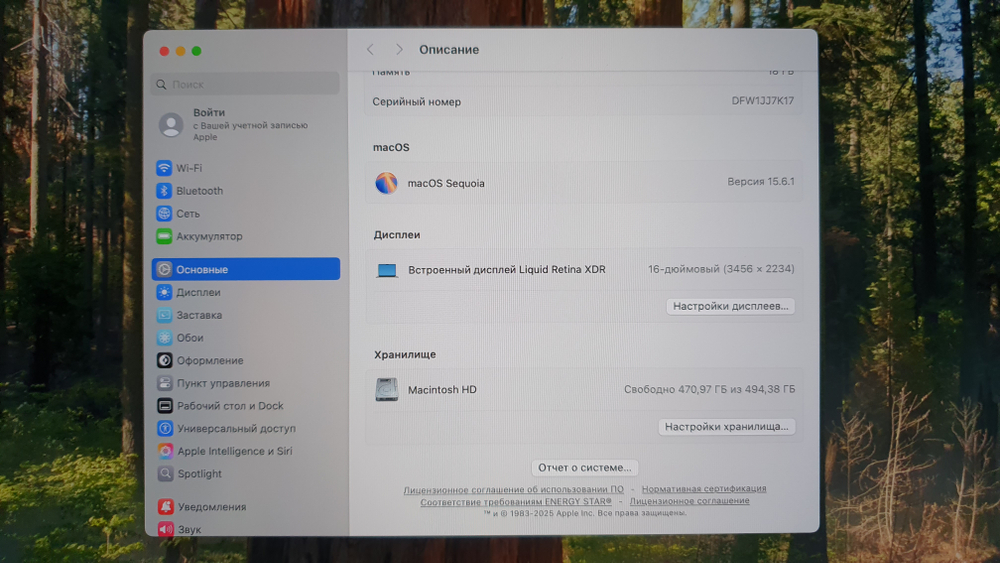Click the macOS Sequoia name text
The height and width of the screenshot is (563, 1000).
446,183
